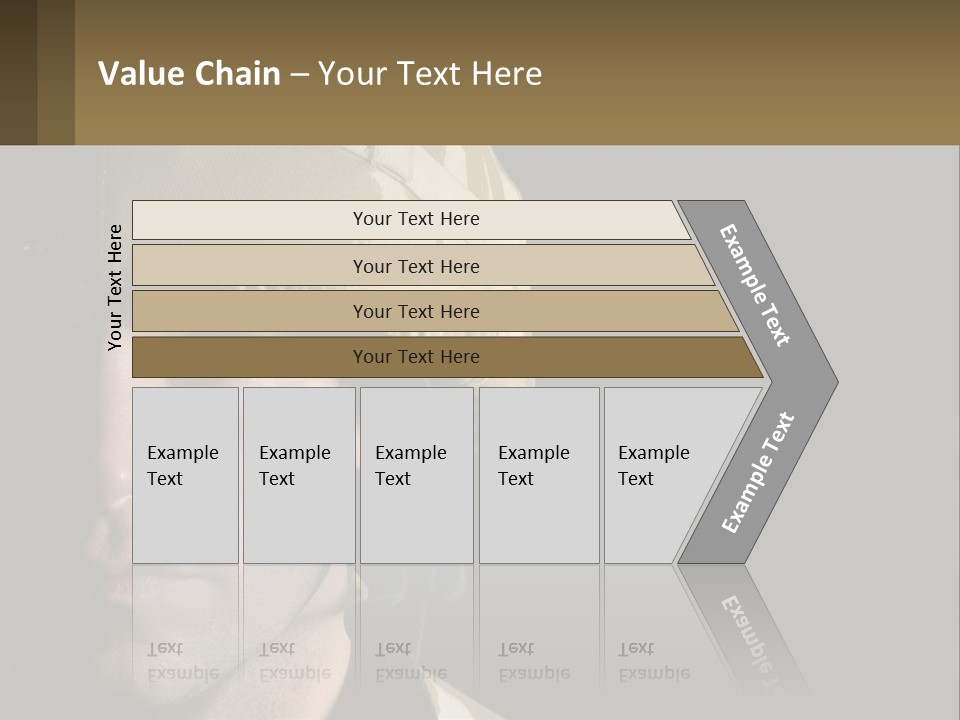Click the bold "Value Chain" title text
960x720 pixels.
tap(189, 74)
